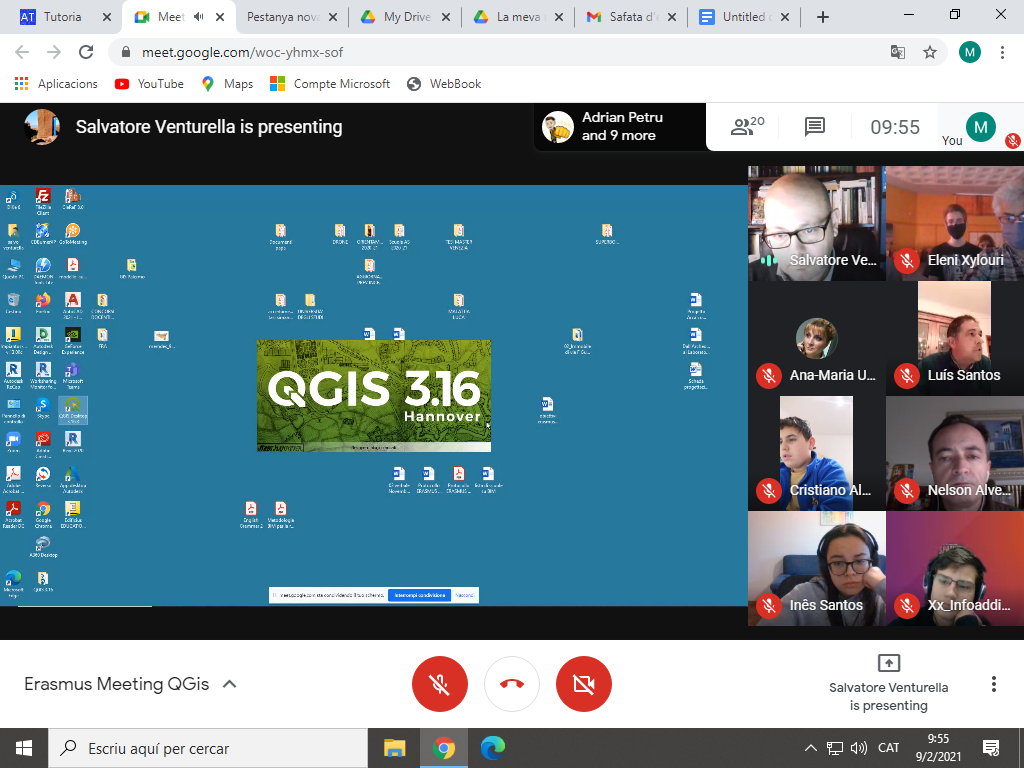Show the participants list icon

point(747,127)
